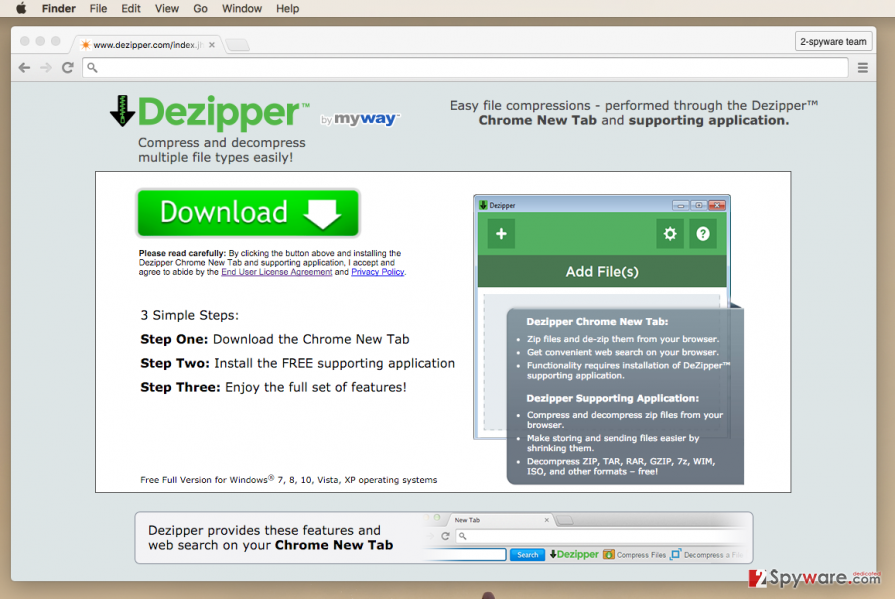Open the Apple menu
The height and width of the screenshot is (599, 895).
coord(21,8)
